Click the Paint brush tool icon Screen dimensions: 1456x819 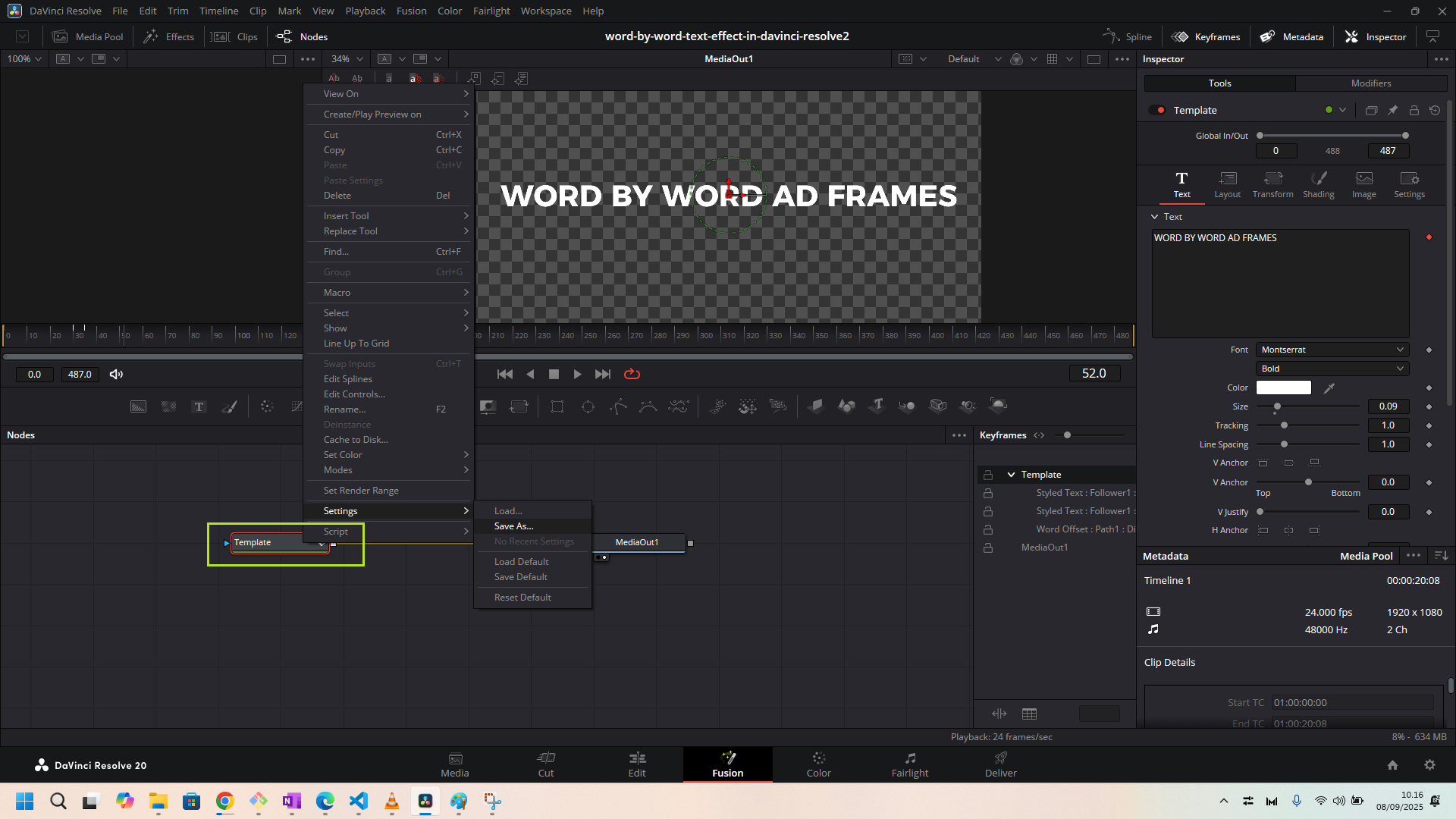229,406
